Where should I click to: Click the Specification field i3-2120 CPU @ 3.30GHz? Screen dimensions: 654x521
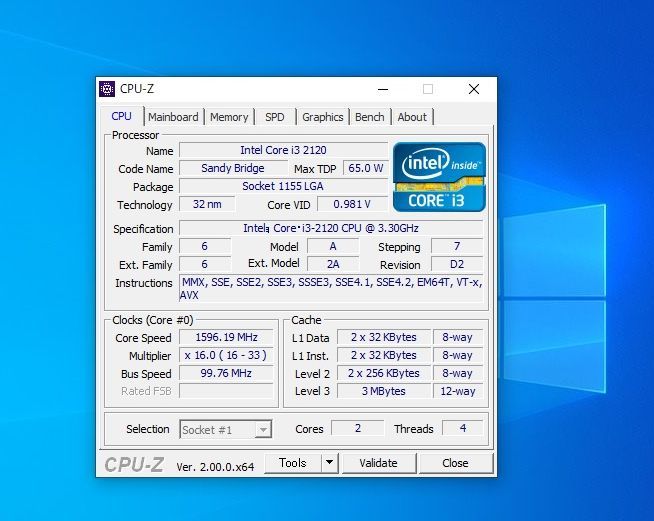[x=331, y=228]
